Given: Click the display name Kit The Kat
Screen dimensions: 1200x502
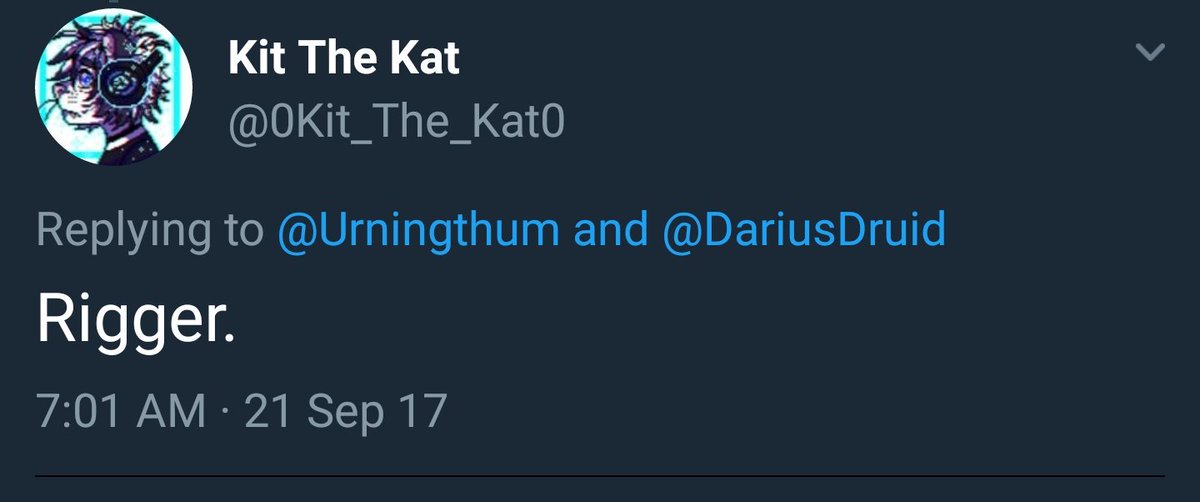Looking at the screenshot, I should [x=343, y=60].
